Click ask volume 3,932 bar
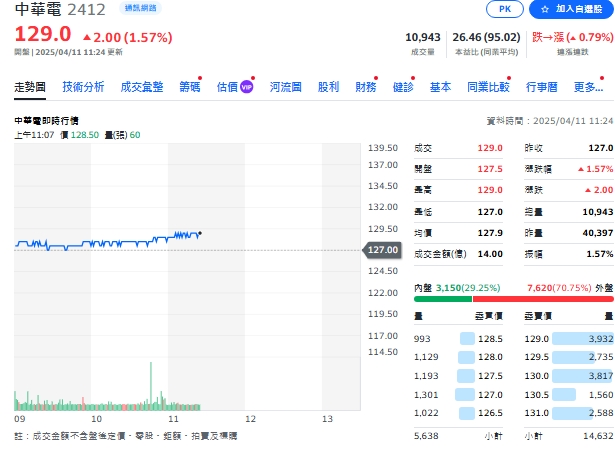Image resolution: width=615 pixels, height=454 pixels. tap(583, 339)
